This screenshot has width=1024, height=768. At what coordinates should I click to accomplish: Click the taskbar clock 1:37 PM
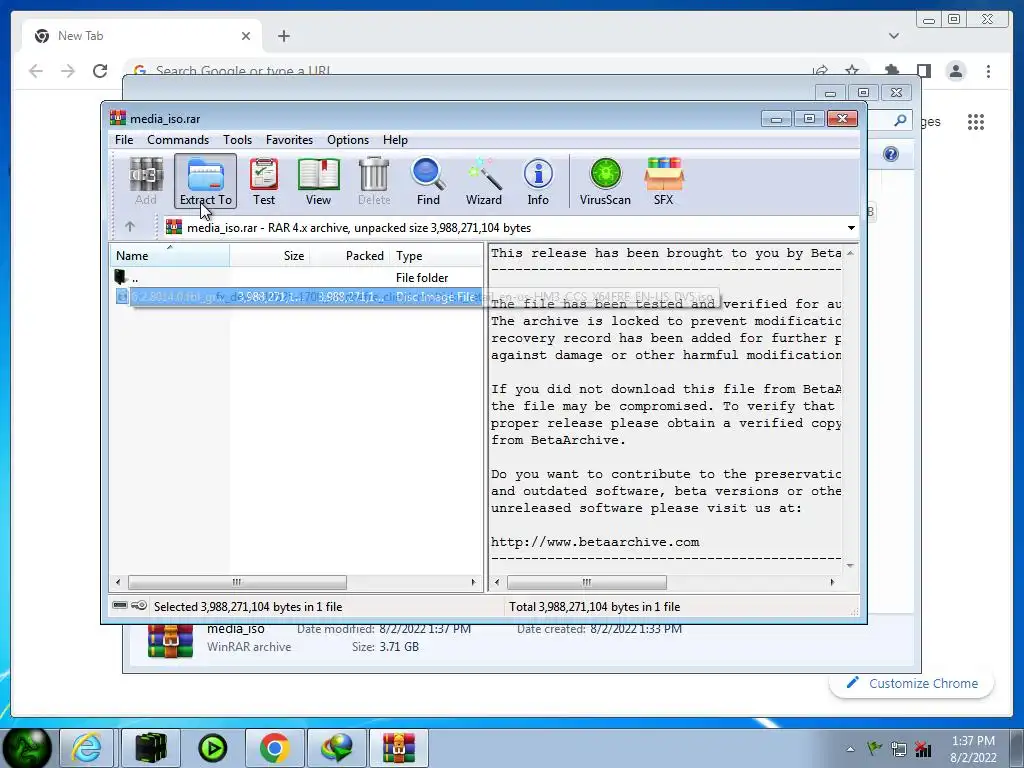coord(973,741)
